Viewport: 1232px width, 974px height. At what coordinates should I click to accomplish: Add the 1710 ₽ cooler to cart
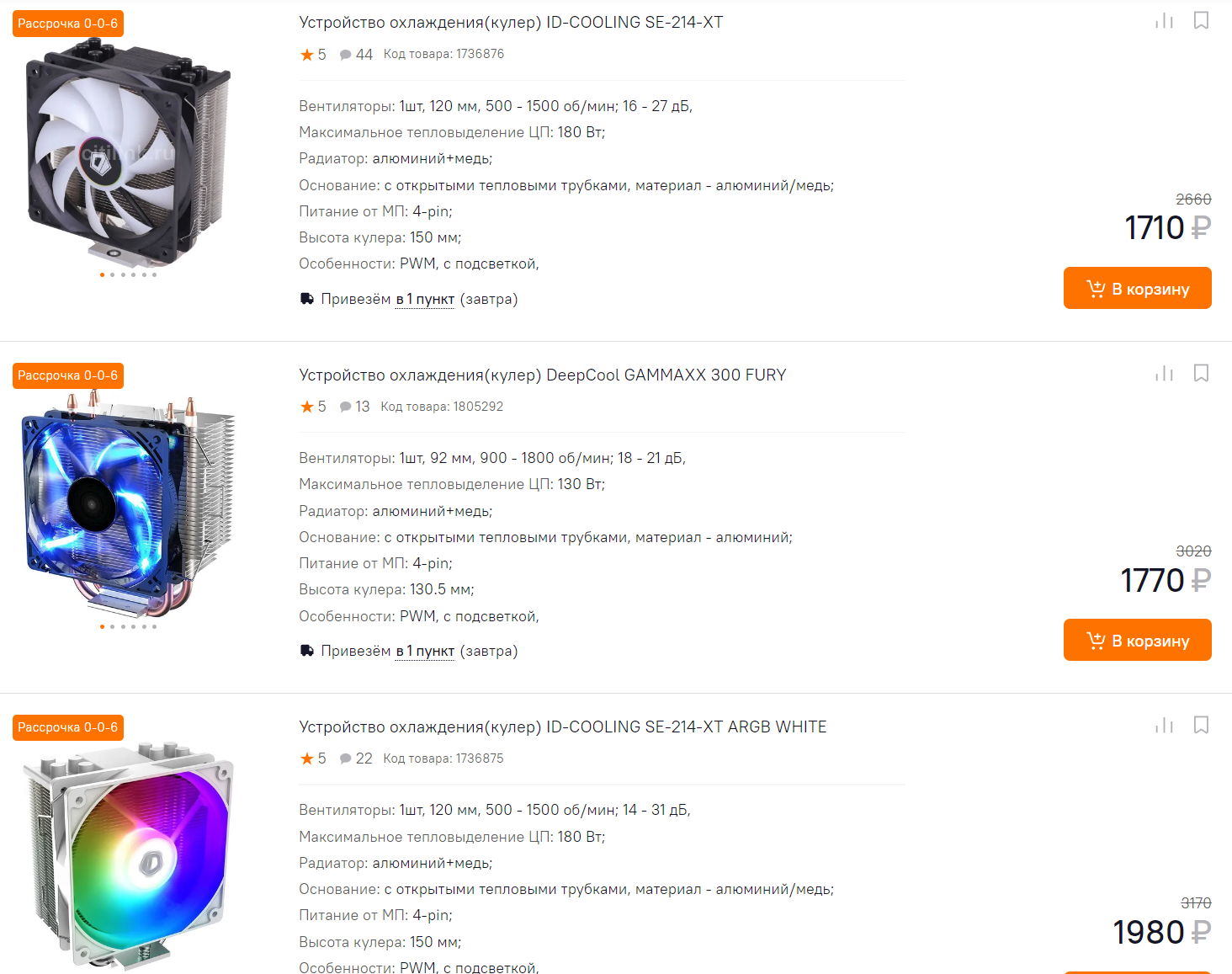click(x=1138, y=288)
